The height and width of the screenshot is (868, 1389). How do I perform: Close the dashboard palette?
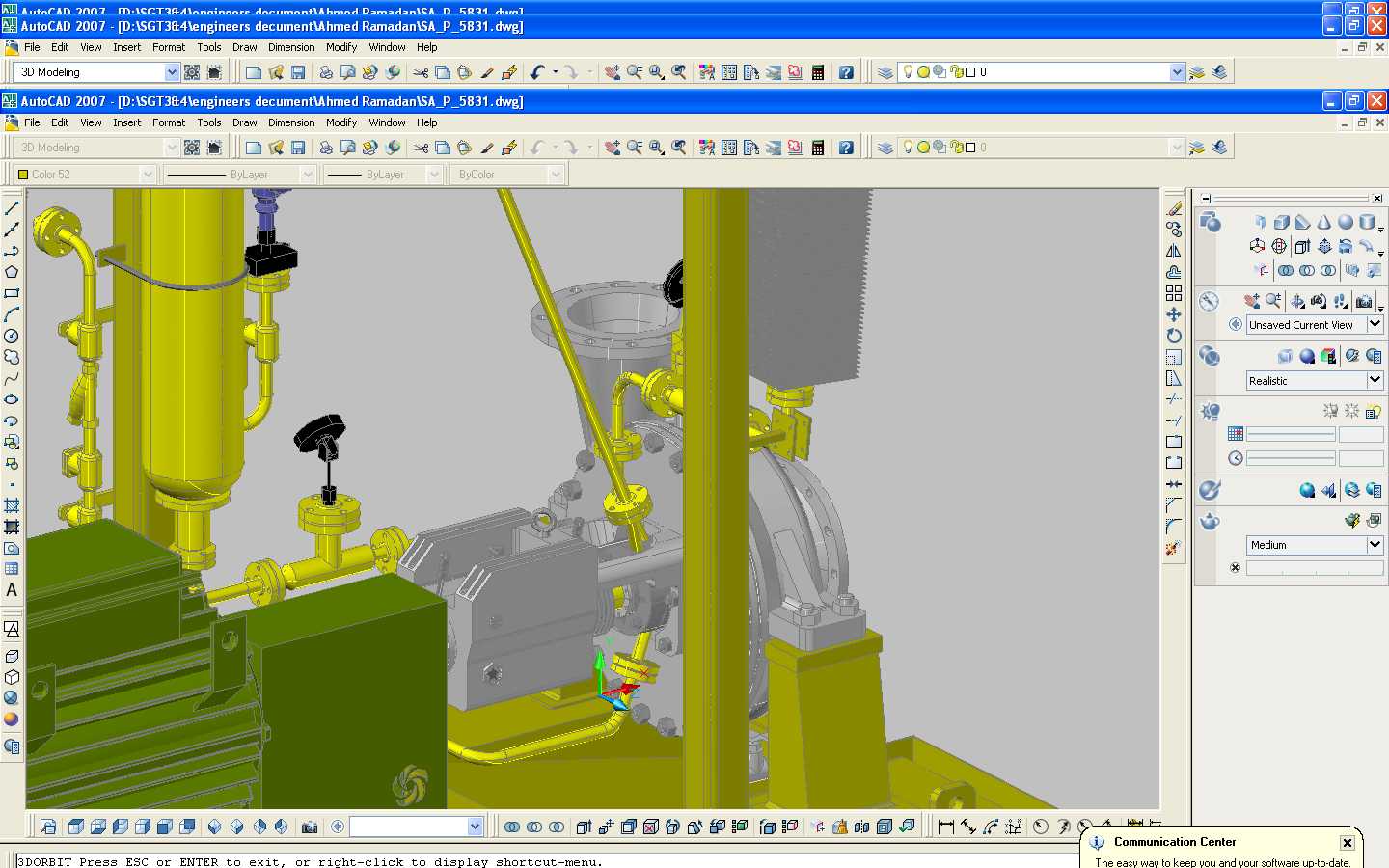point(1377,199)
